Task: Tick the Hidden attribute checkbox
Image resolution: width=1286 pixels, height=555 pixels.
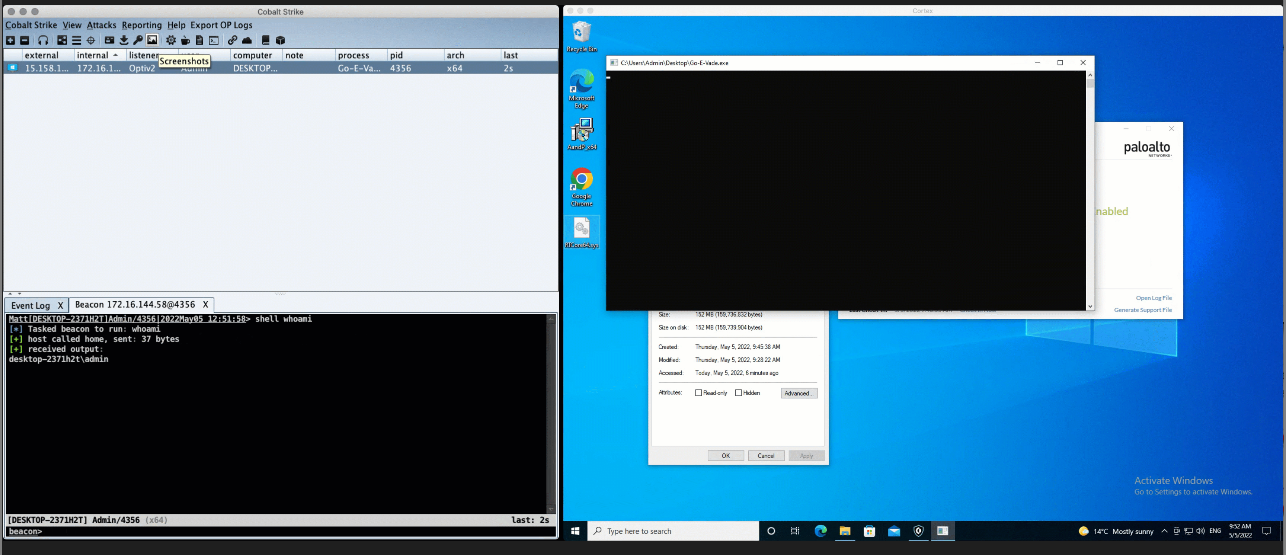Action: click(739, 393)
